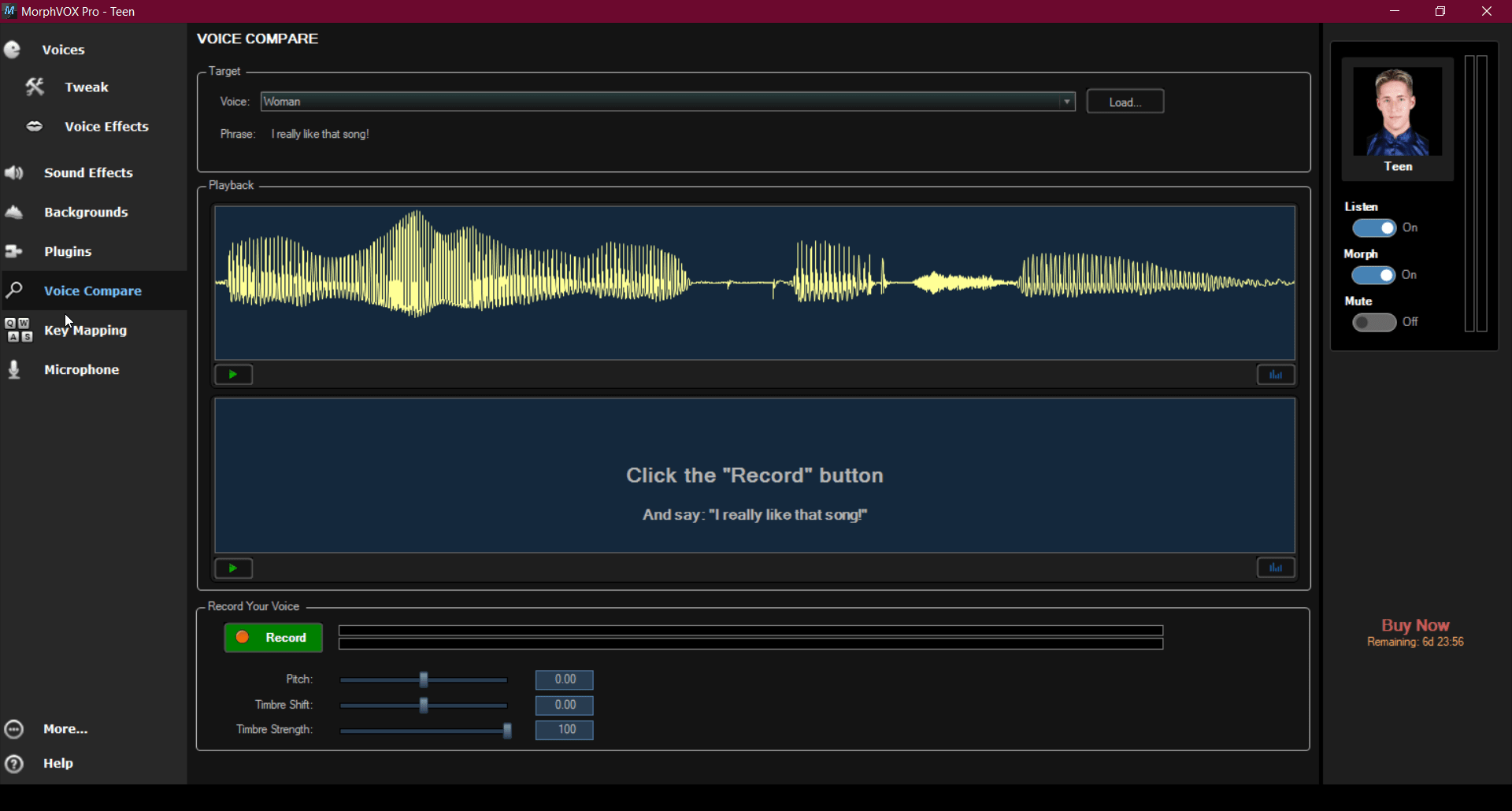
Task: Open Sound Effects section
Action: point(88,172)
